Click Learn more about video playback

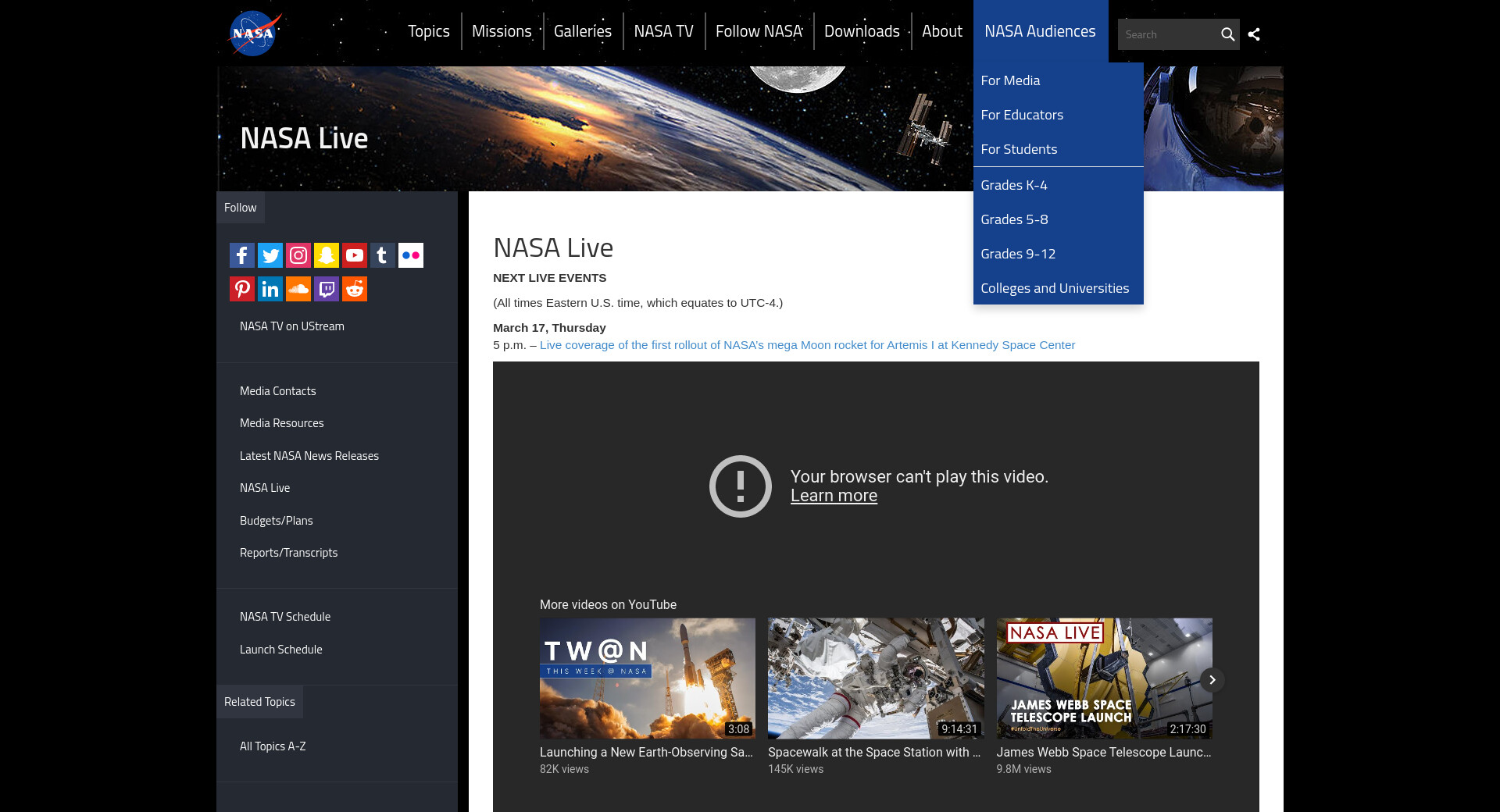(x=834, y=496)
